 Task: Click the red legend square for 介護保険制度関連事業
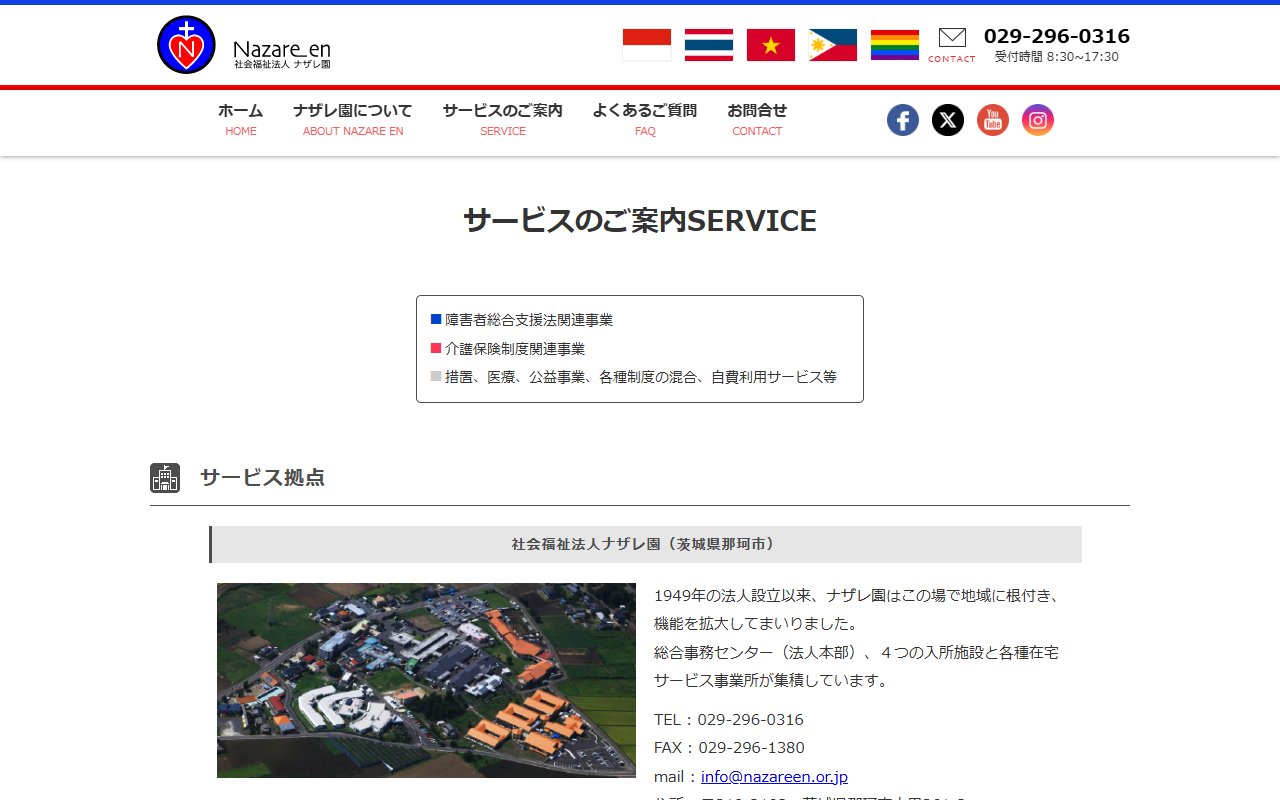(436, 348)
